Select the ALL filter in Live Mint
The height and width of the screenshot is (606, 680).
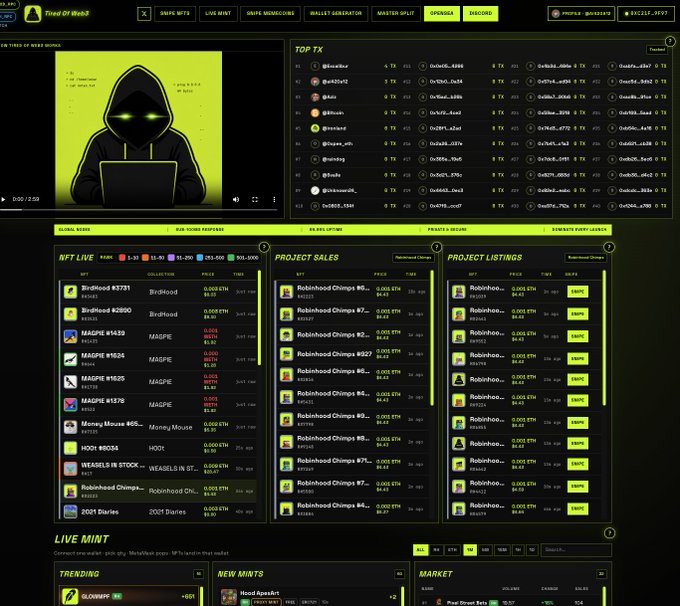tap(420, 550)
